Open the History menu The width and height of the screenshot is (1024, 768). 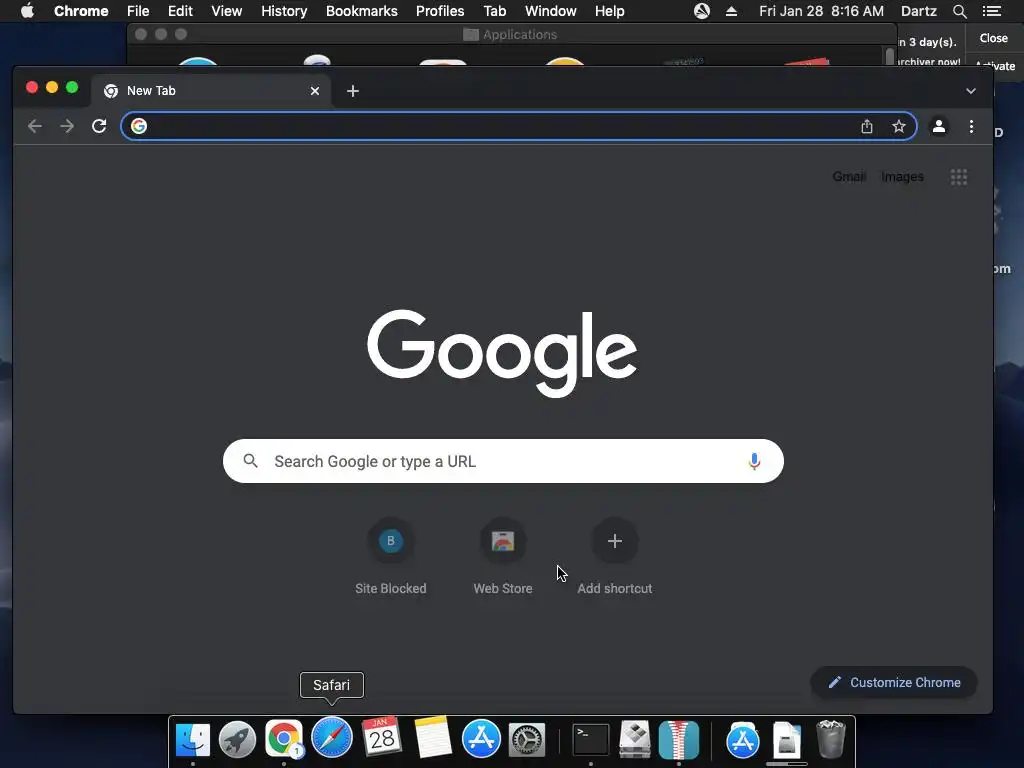pos(283,11)
